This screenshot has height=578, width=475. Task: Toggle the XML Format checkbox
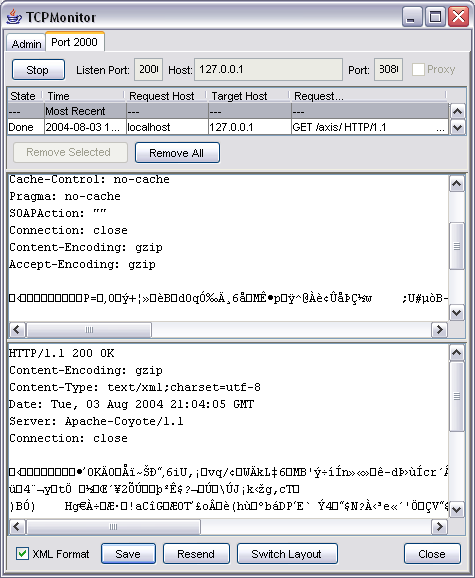click(22, 553)
